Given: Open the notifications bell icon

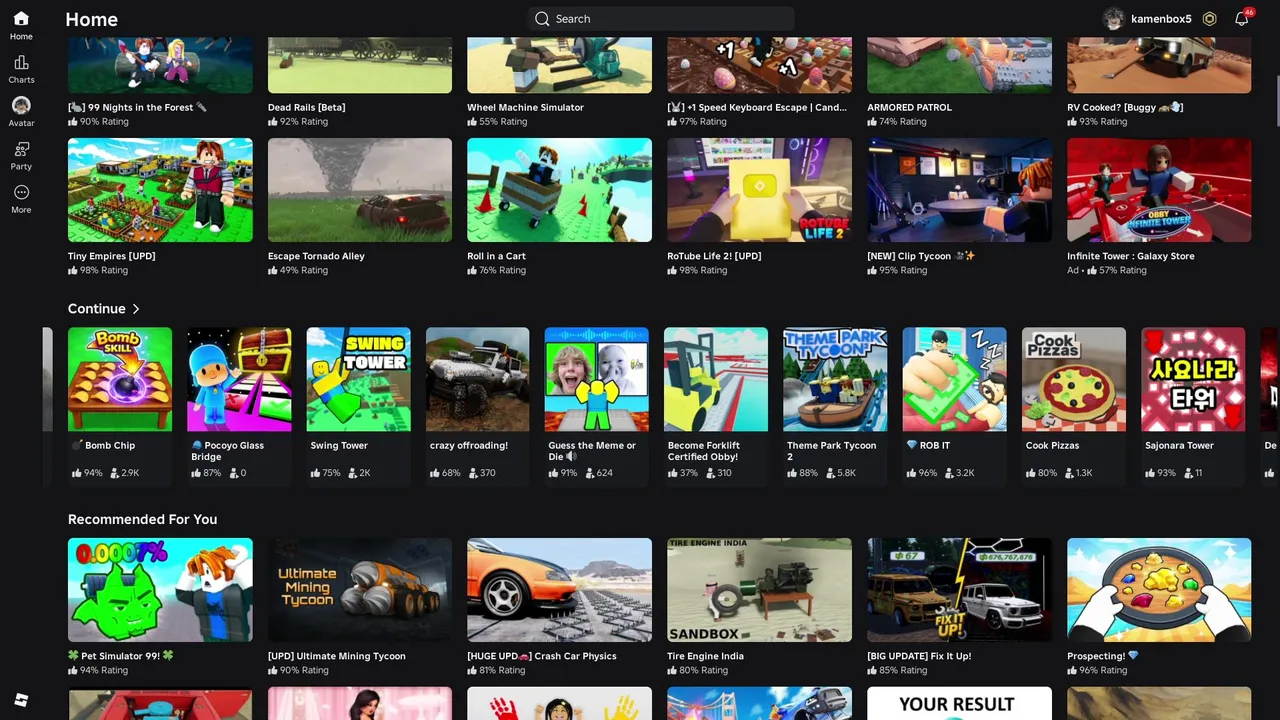Looking at the screenshot, I should (1242, 19).
